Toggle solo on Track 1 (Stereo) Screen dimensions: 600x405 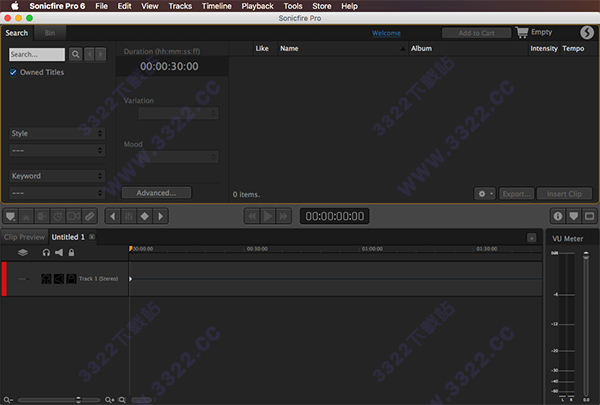point(46,279)
